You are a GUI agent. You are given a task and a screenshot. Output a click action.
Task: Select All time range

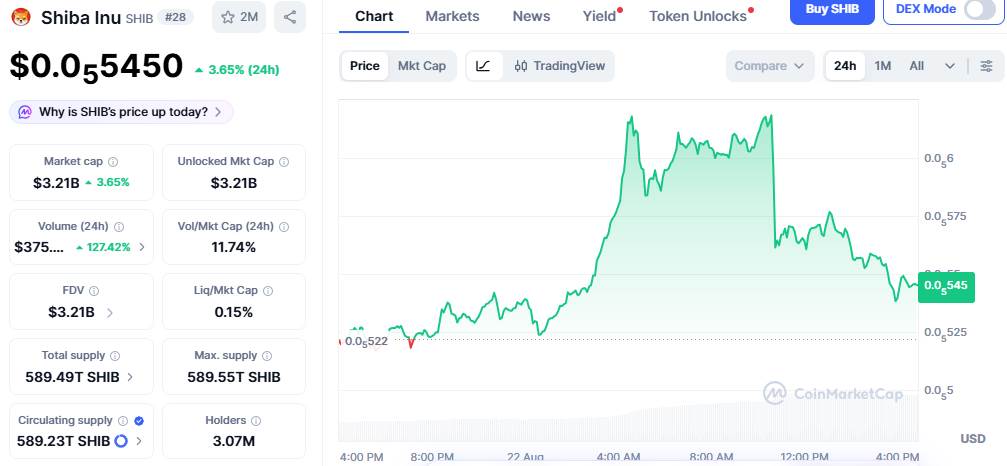917,65
